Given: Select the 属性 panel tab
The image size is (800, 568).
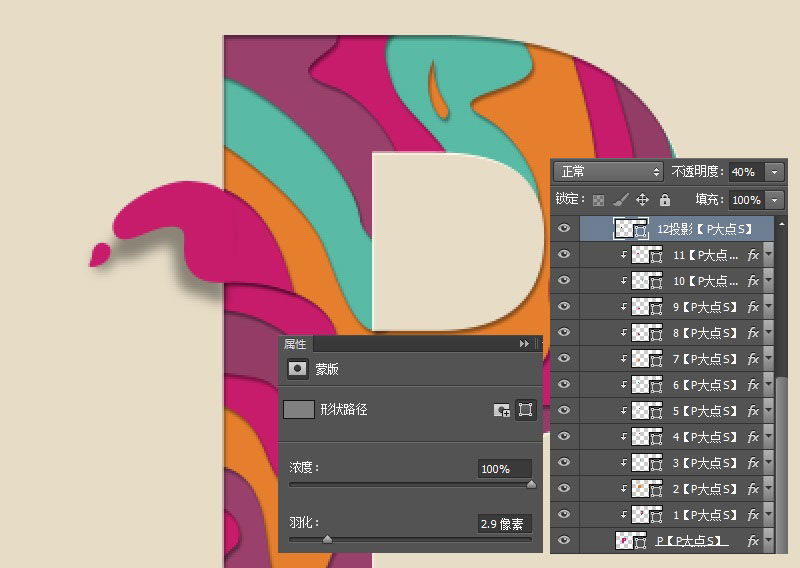Looking at the screenshot, I should 296,344.
